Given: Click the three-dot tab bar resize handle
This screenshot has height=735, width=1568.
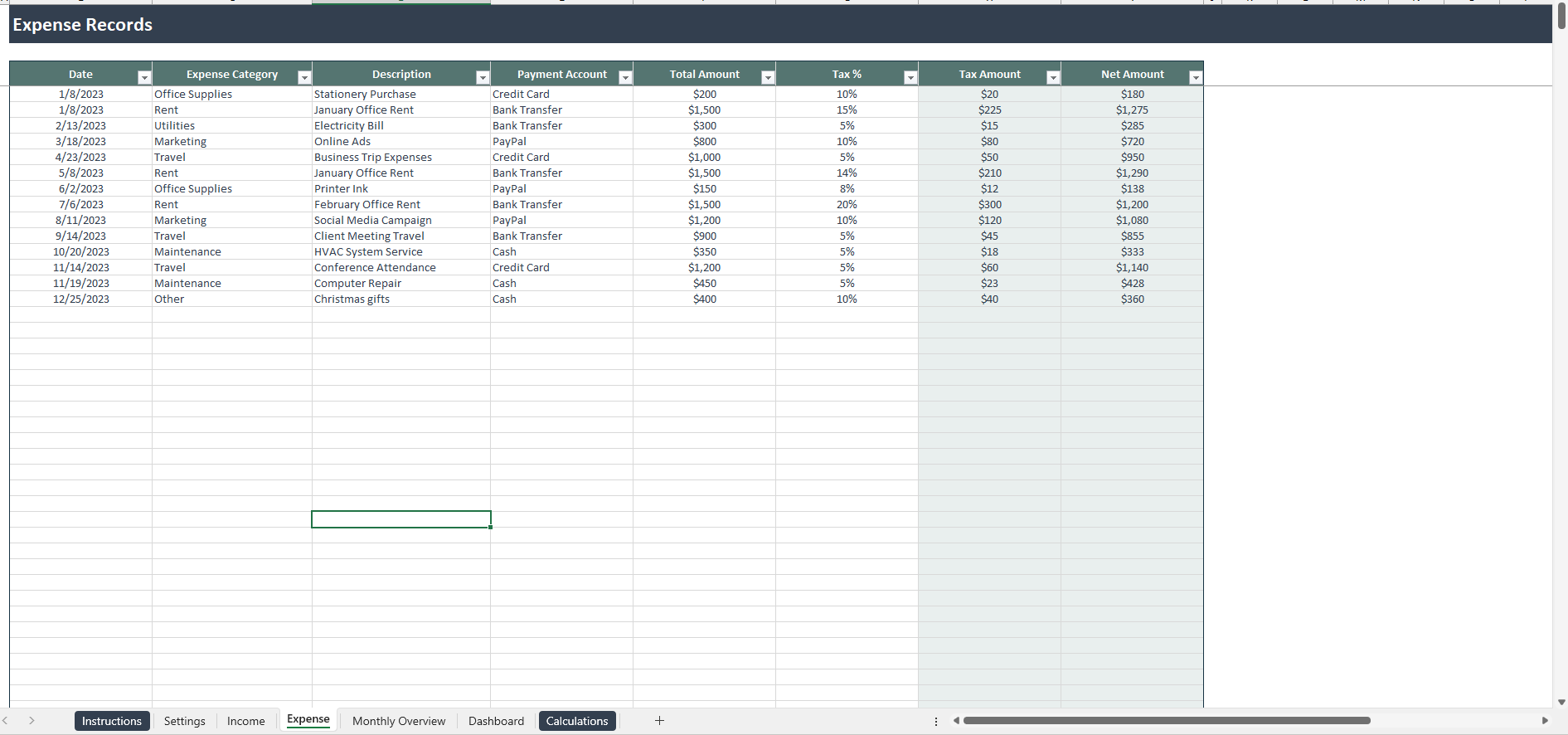Looking at the screenshot, I should coord(936,722).
